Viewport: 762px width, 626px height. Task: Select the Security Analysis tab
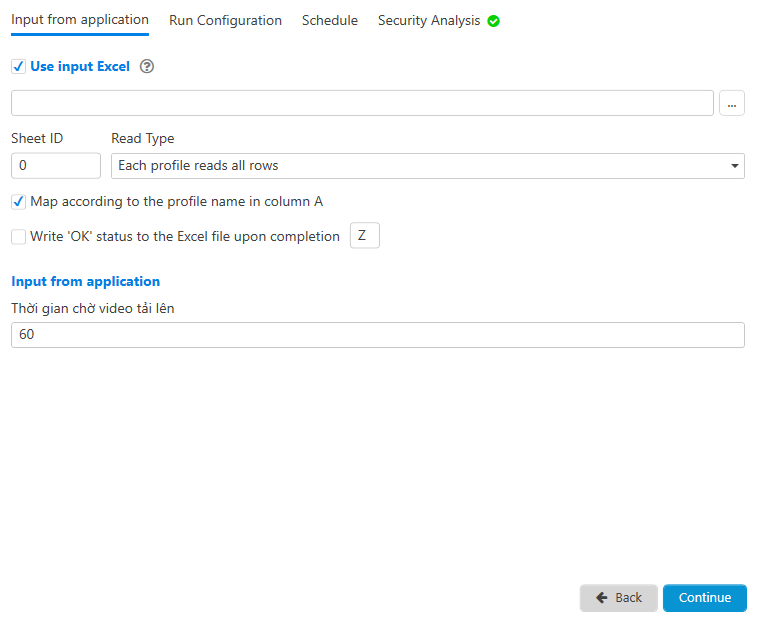(428, 20)
